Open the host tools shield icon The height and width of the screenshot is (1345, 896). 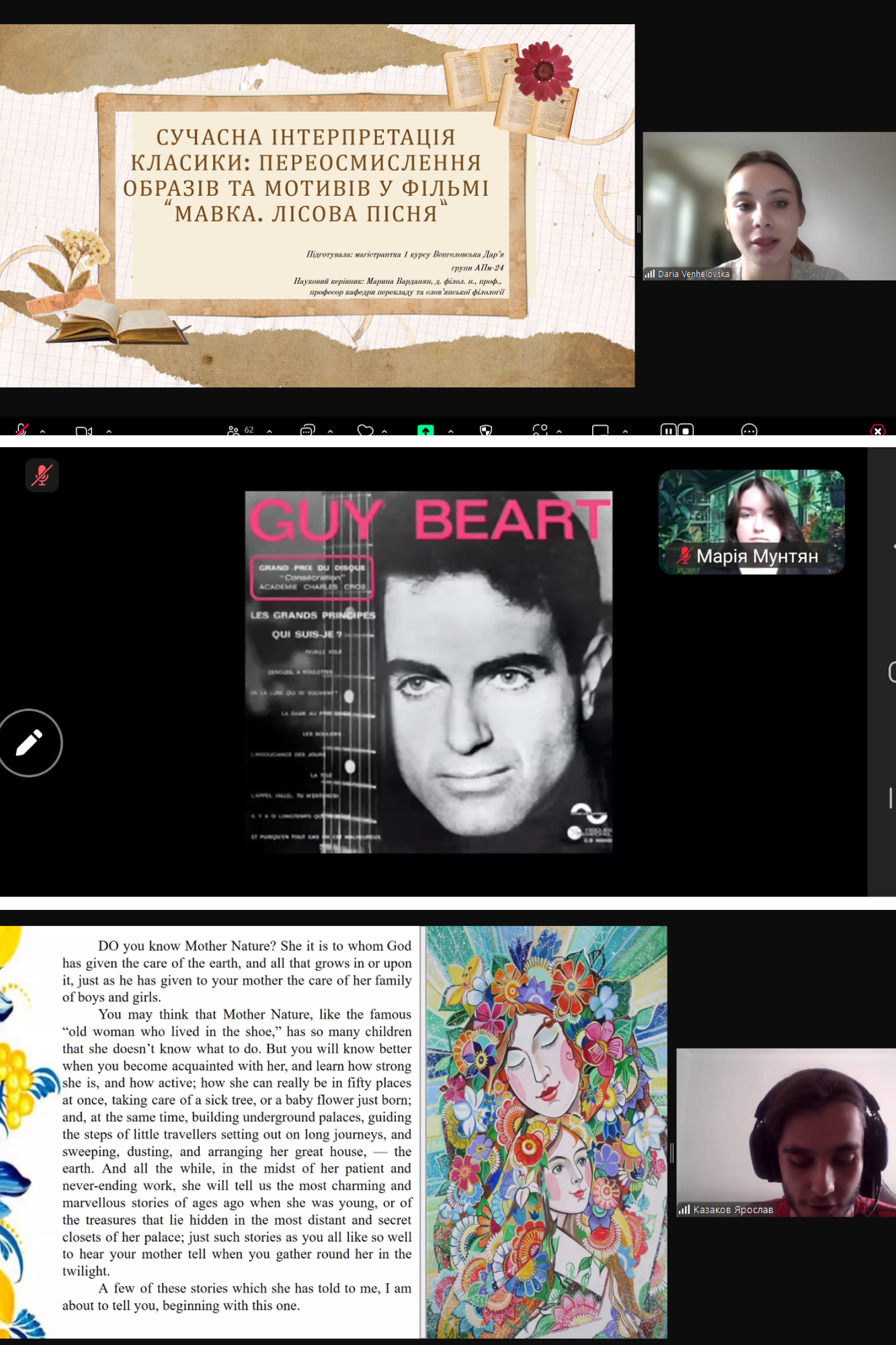click(x=486, y=430)
